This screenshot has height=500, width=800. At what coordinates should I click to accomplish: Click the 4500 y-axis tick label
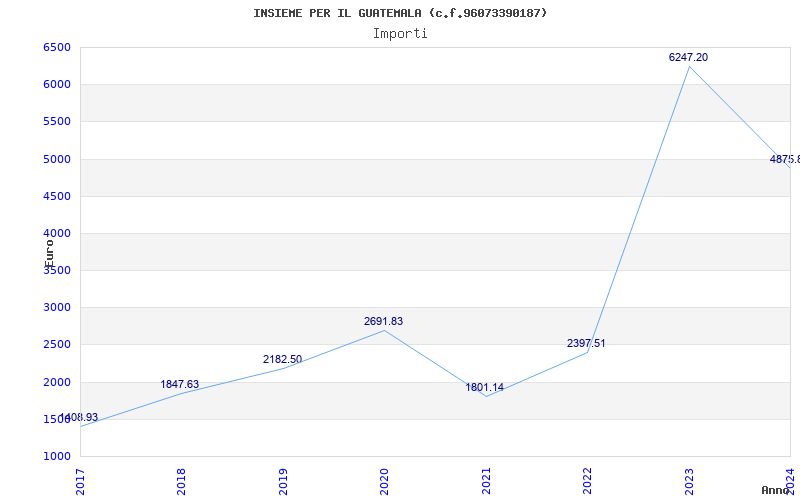coord(57,196)
